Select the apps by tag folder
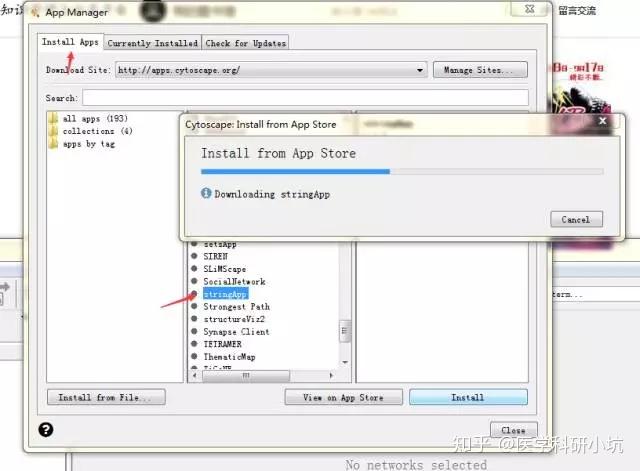The height and width of the screenshot is (471, 640). (89, 144)
